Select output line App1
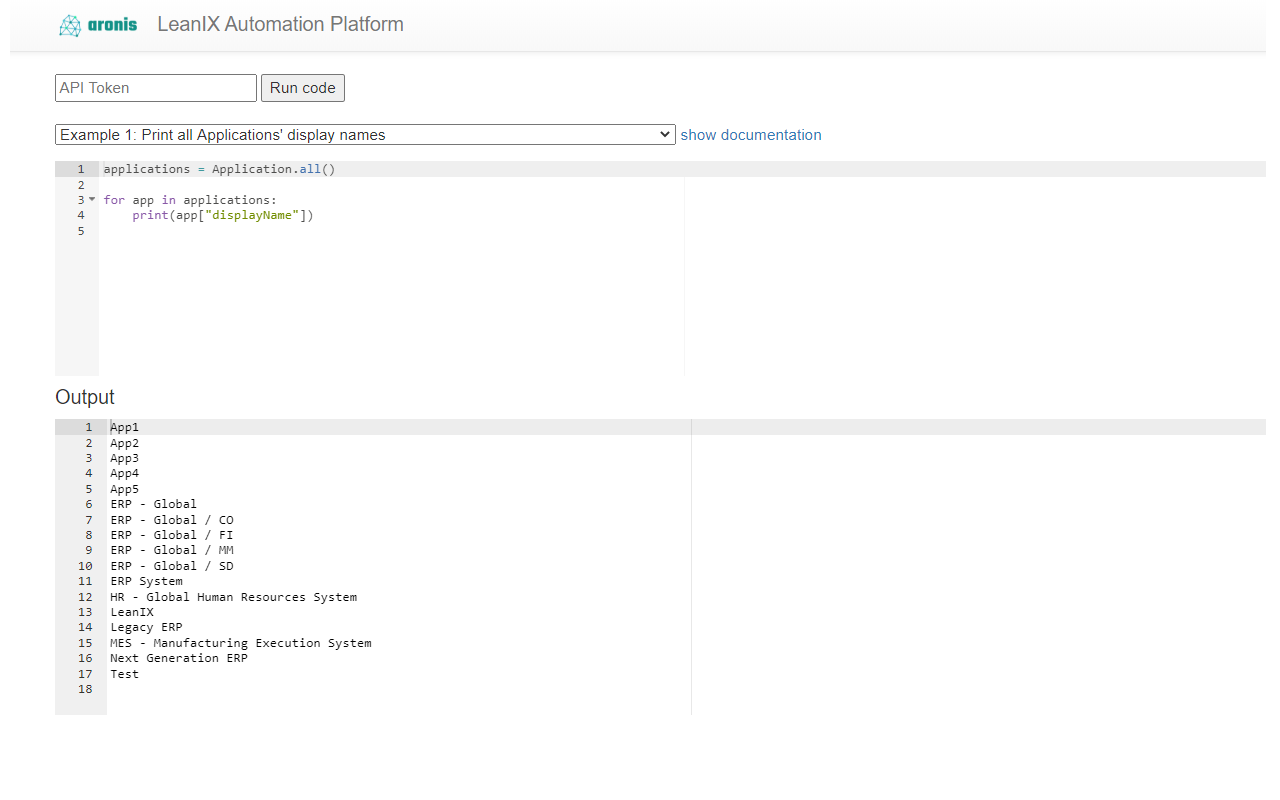 125,427
